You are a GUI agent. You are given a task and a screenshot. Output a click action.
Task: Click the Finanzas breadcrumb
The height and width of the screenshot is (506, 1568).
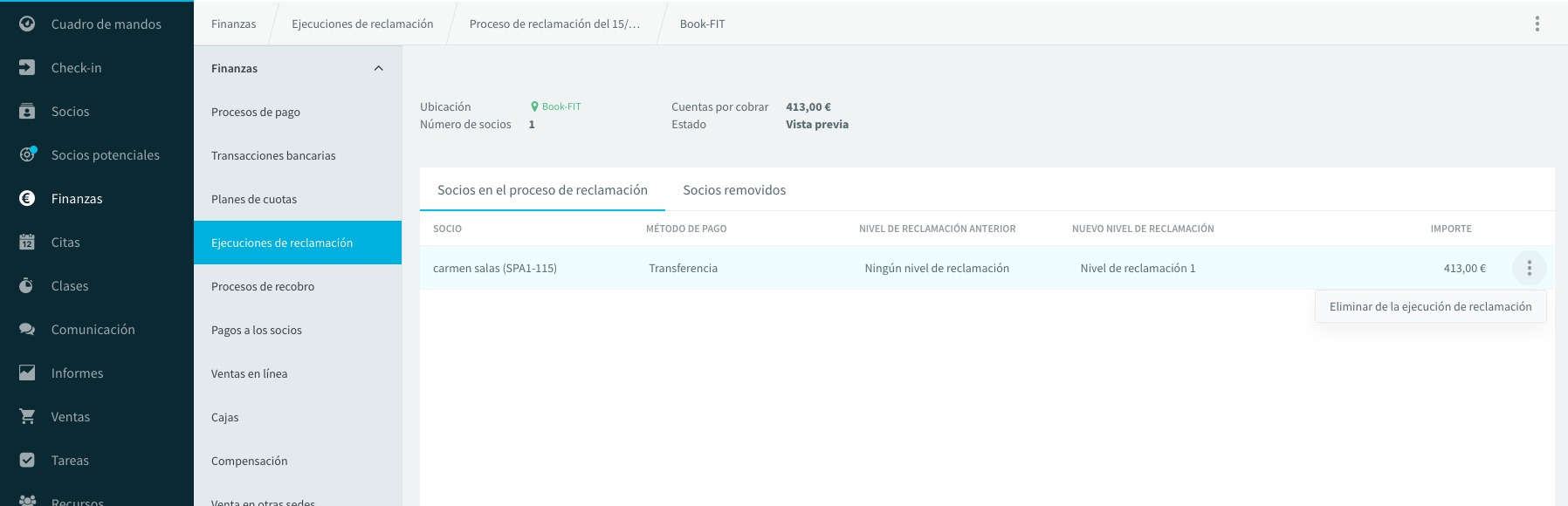(234, 24)
